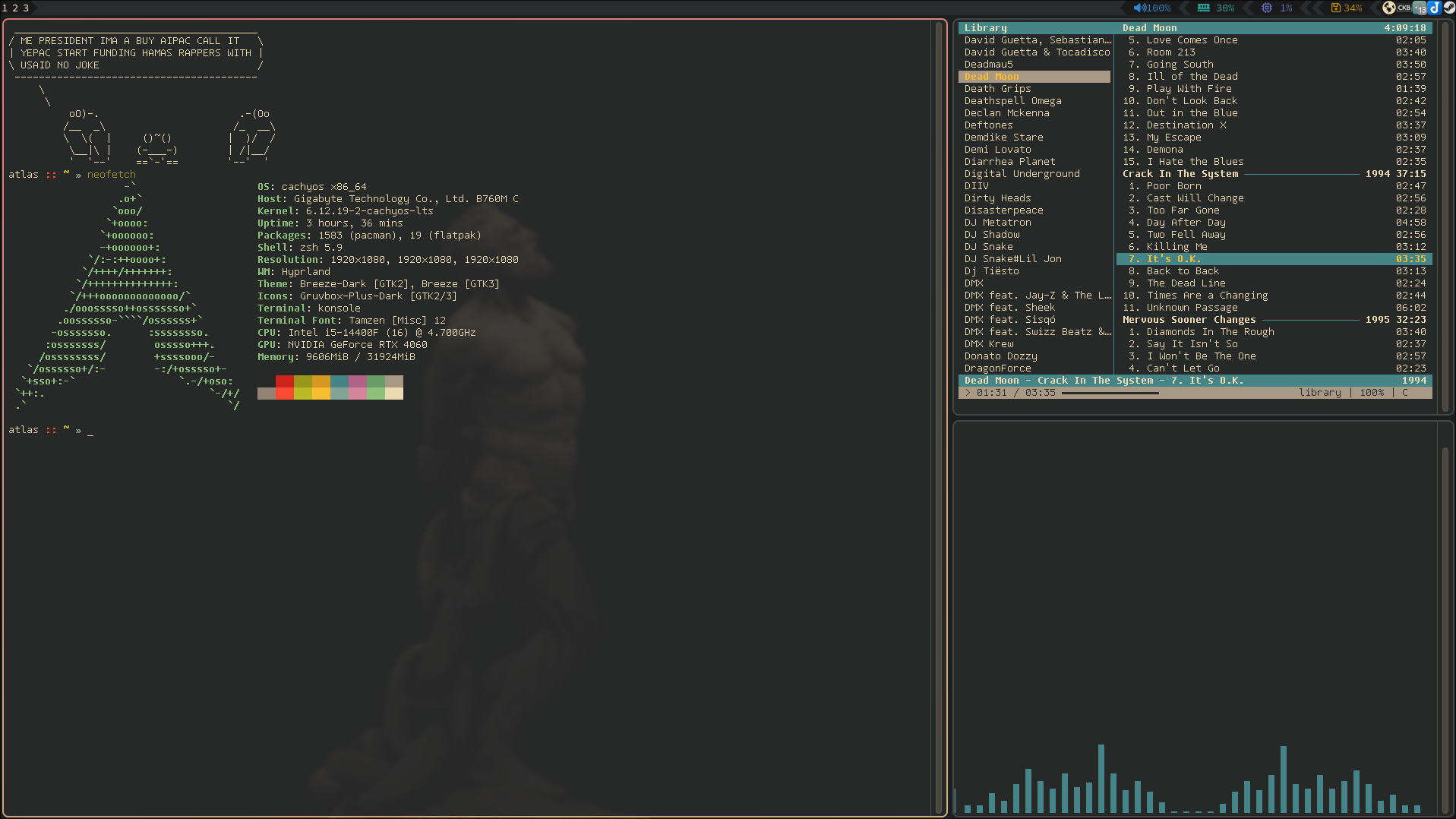Select DJ Shadow artist
1456x819 pixels.
tap(1034, 235)
